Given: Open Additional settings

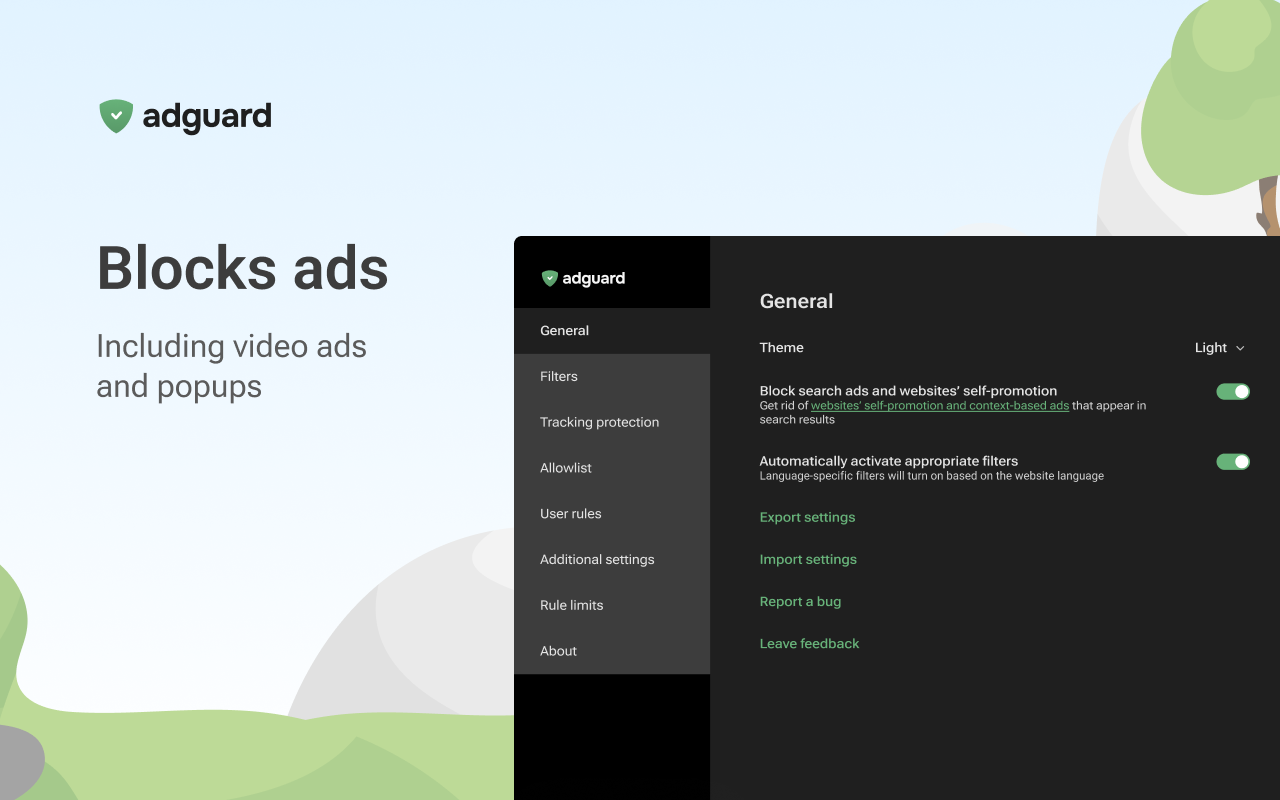Looking at the screenshot, I should [x=597, y=559].
